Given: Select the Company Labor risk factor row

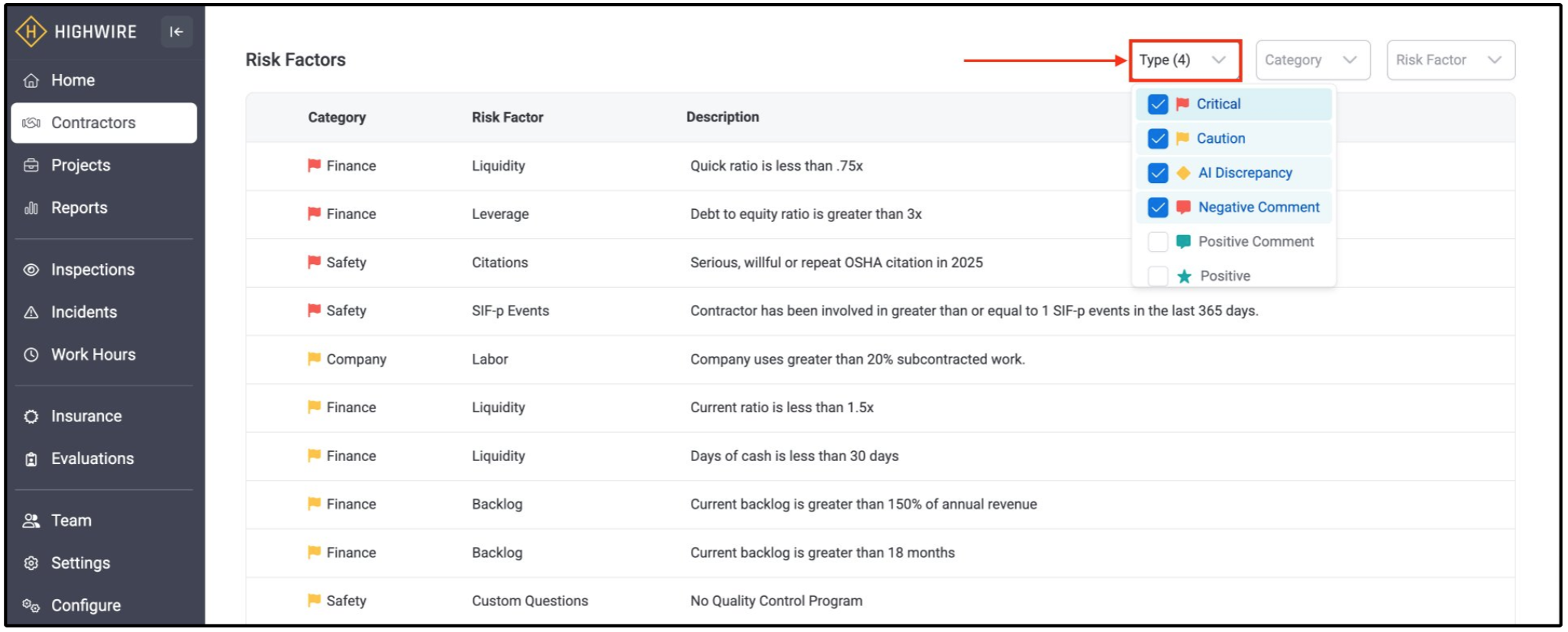Looking at the screenshot, I should 880,360.
